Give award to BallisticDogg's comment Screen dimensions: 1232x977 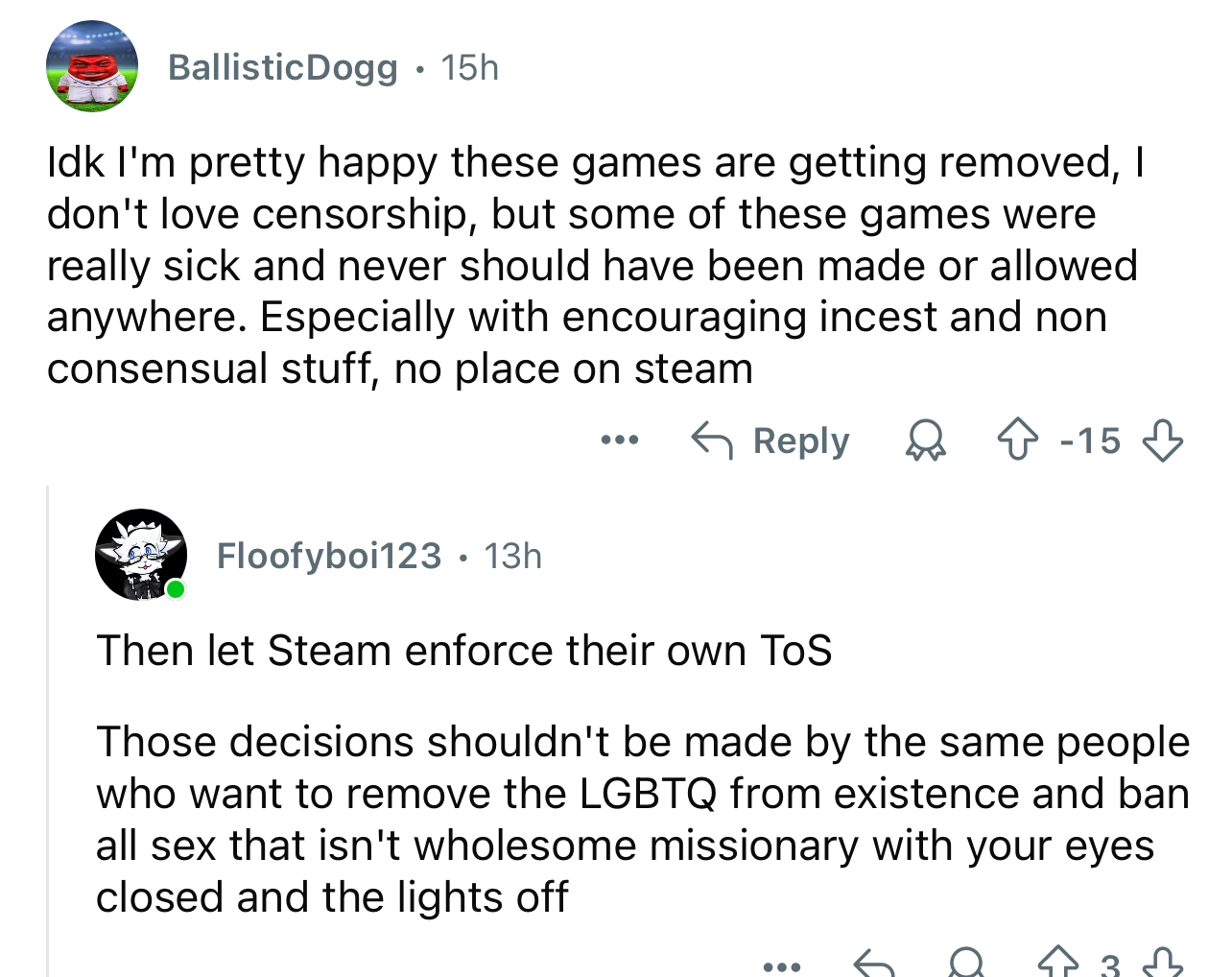[926, 441]
